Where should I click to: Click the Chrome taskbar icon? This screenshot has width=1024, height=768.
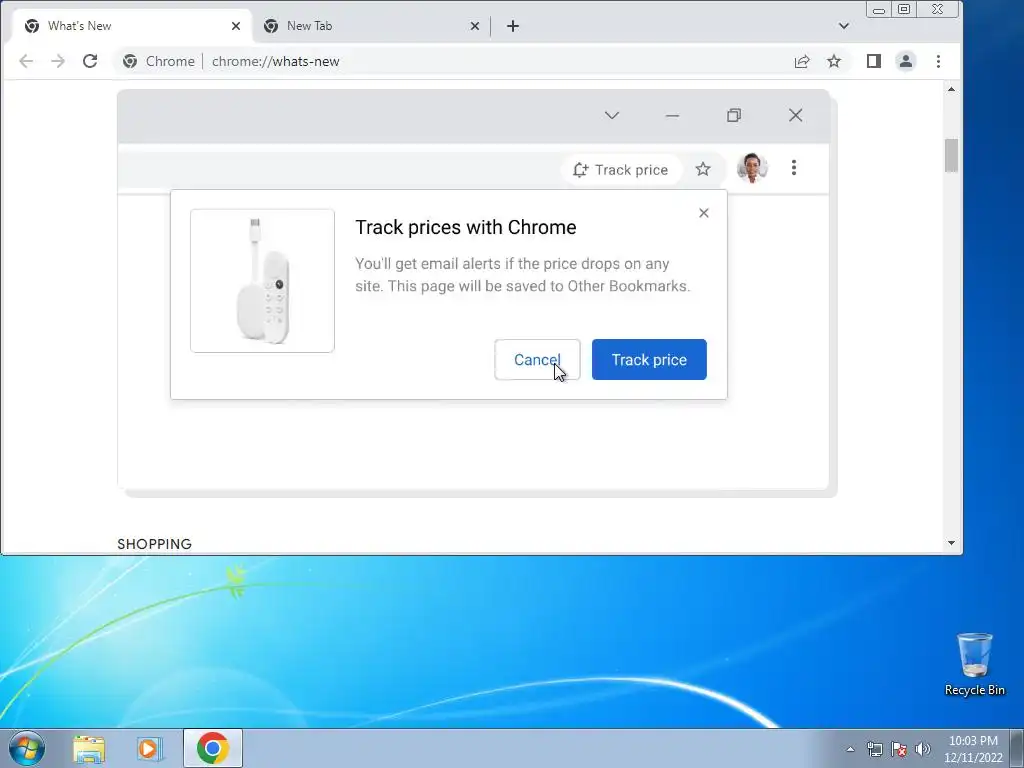tap(213, 748)
